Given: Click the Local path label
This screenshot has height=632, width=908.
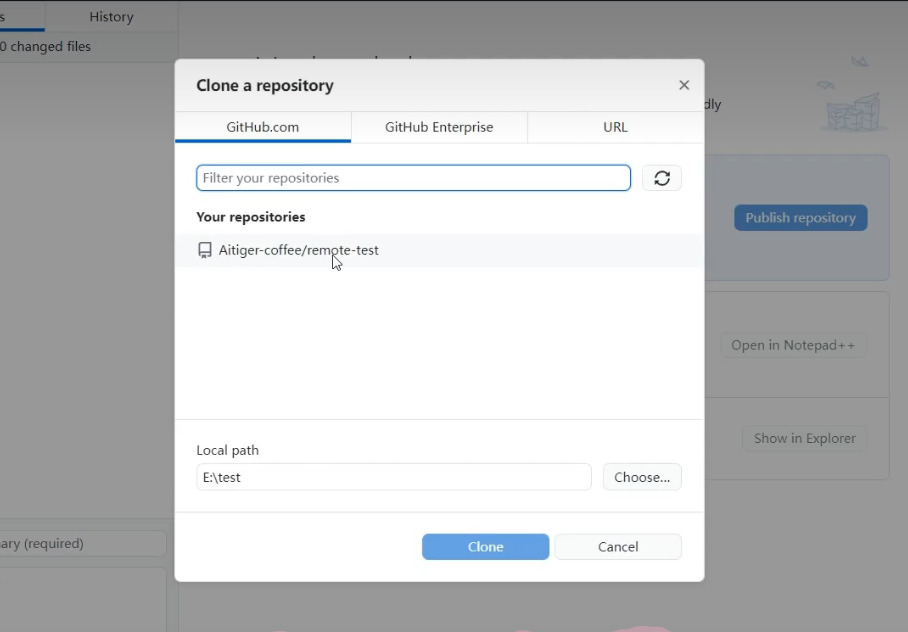Looking at the screenshot, I should tap(228, 450).
